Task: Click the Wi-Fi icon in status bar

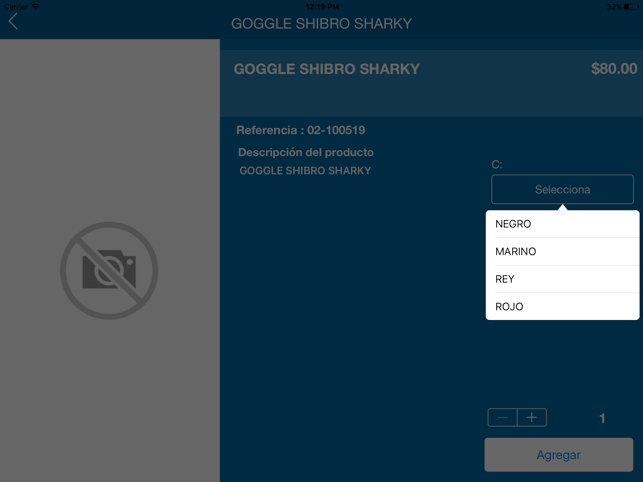Action: (x=35, y=7)
